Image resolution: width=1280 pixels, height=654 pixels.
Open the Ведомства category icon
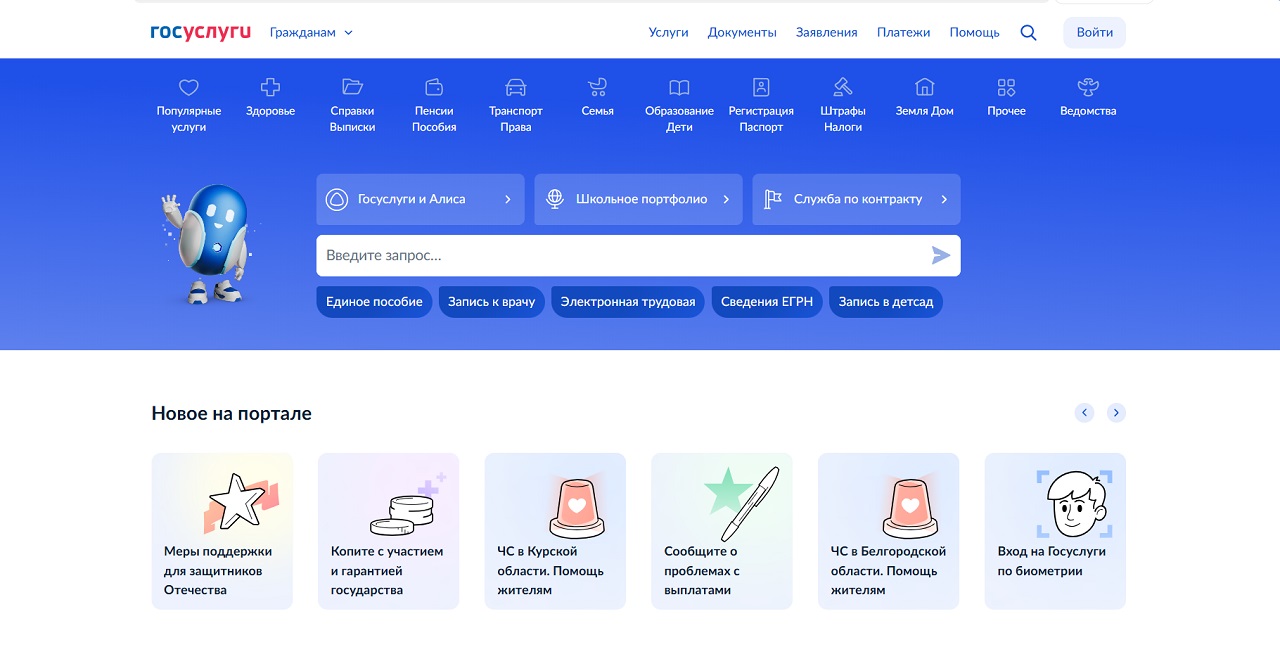[x=1088, y=87]
